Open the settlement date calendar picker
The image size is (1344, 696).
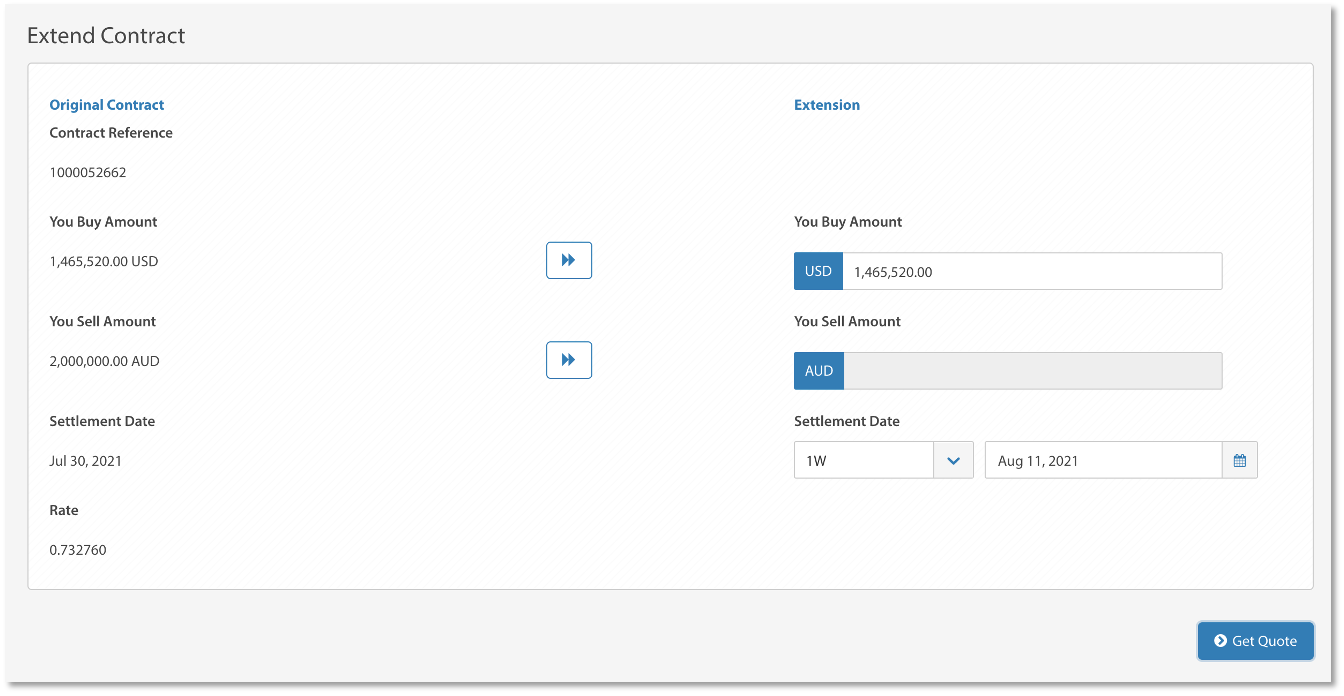point(1239,461)
